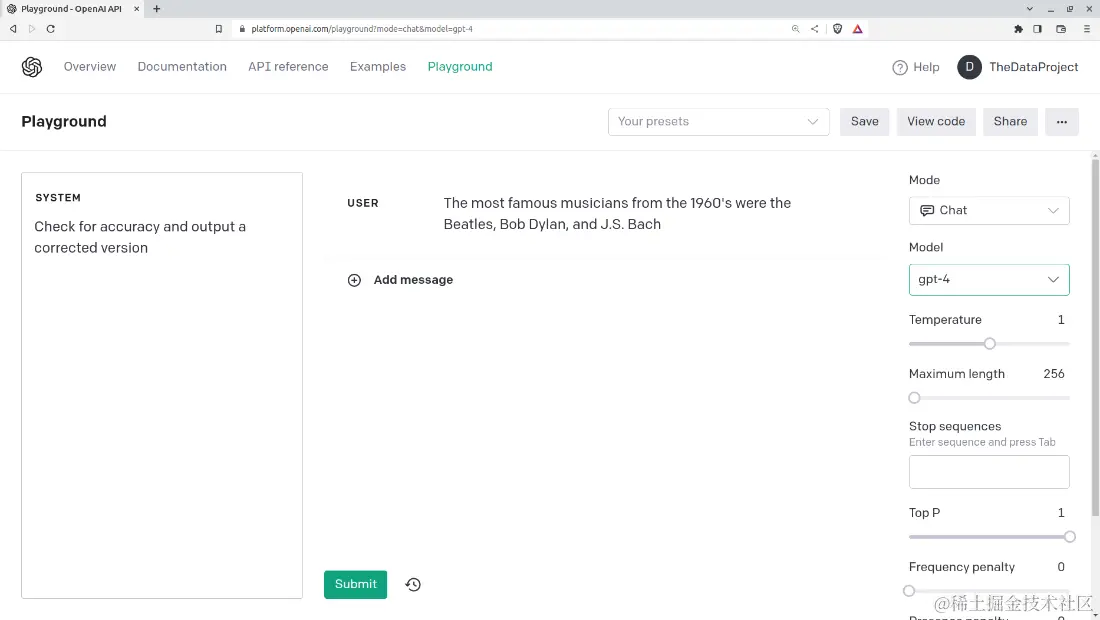The image size is (1100, 620).
Task: Click the plus icon beside Add message
Action: (x=354, y=280)
